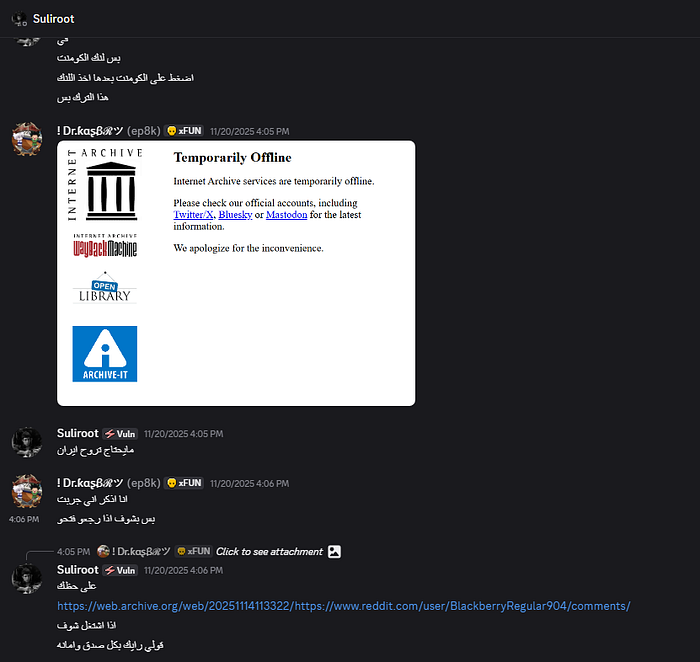Screen dimensions: 700x662
Task: Click the xFUN tag on the 4:06 PM message
Action: (184, 483)
